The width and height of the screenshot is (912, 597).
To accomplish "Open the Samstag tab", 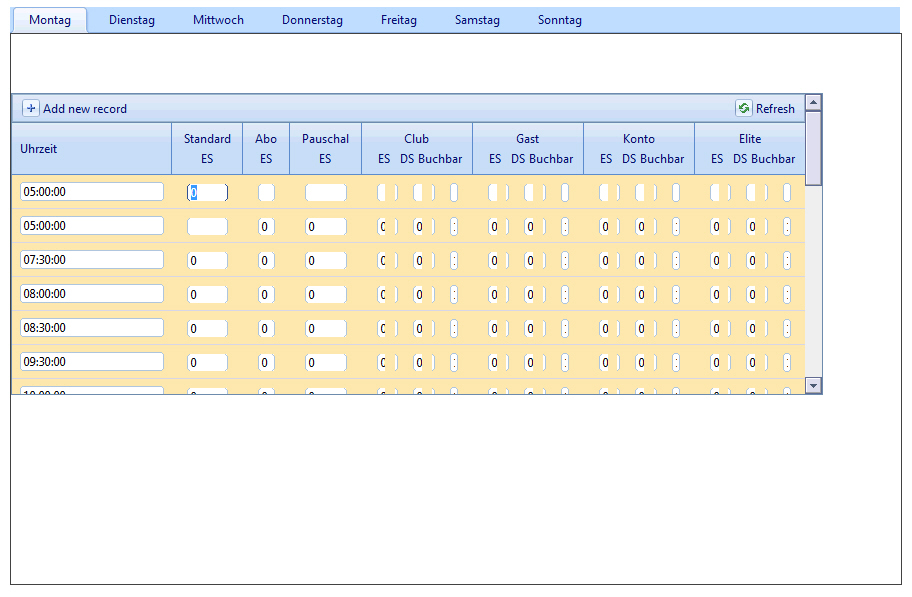I will click(477, 20).
